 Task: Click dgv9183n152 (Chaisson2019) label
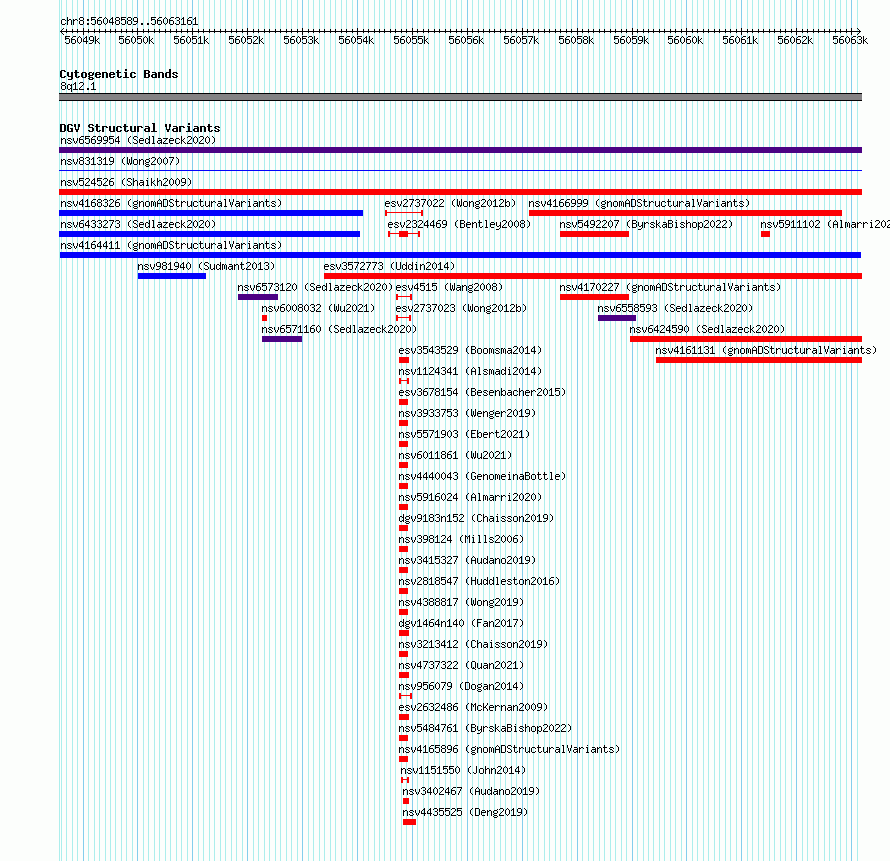(476, 518)
